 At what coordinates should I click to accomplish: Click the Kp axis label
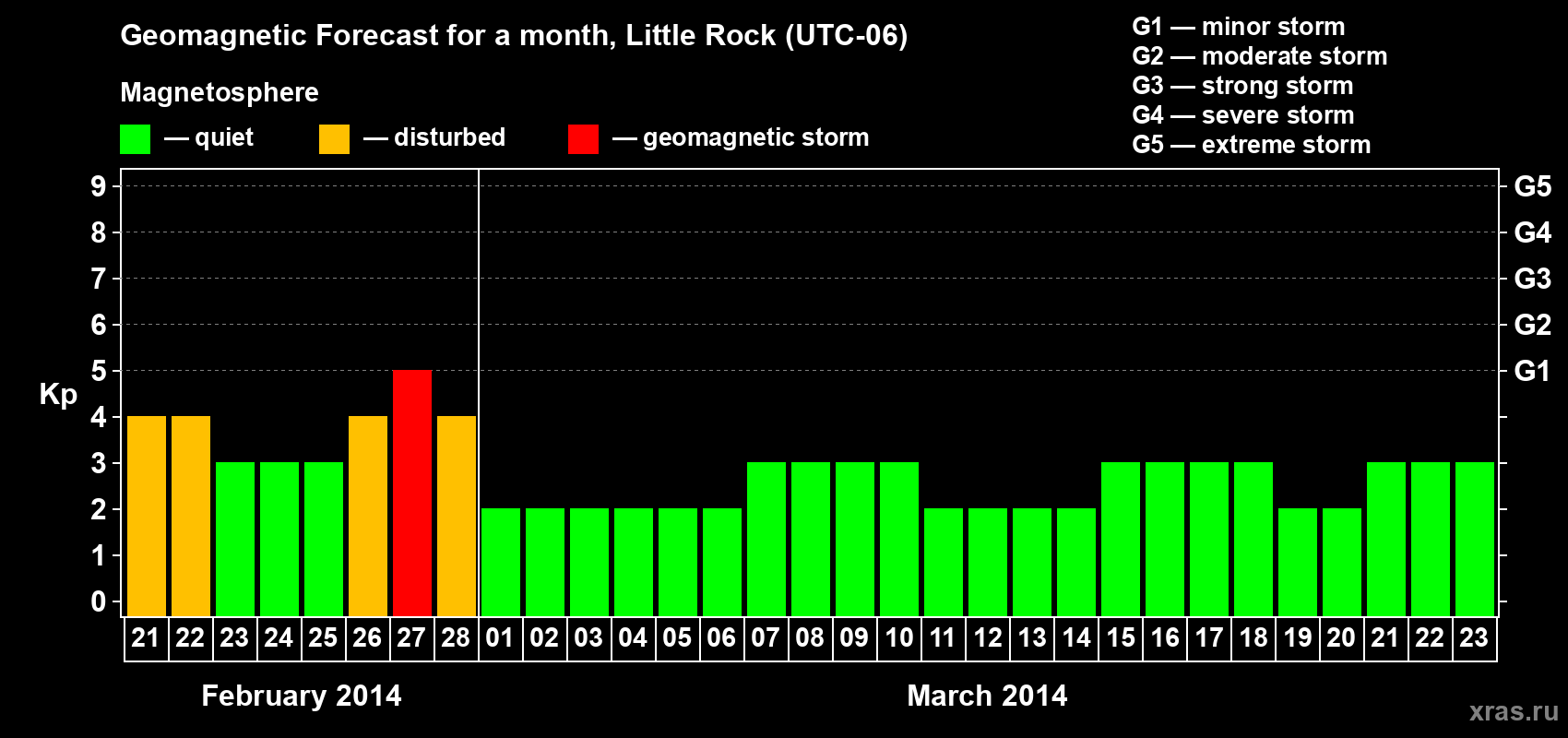58,395
